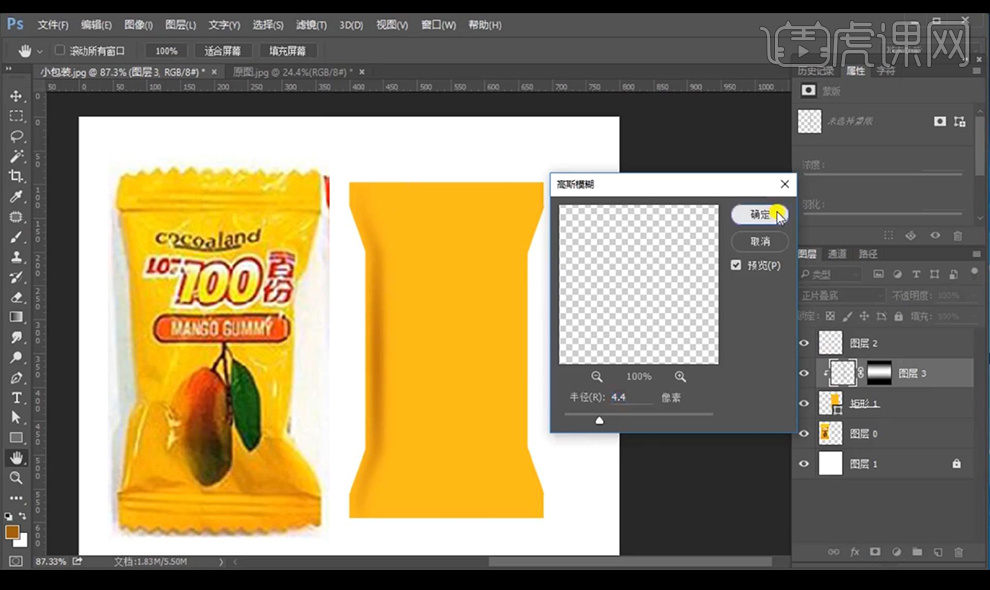990x590 pixels.
Task: Select the Magic Wand tool
Action: click(x=16, y=156)
